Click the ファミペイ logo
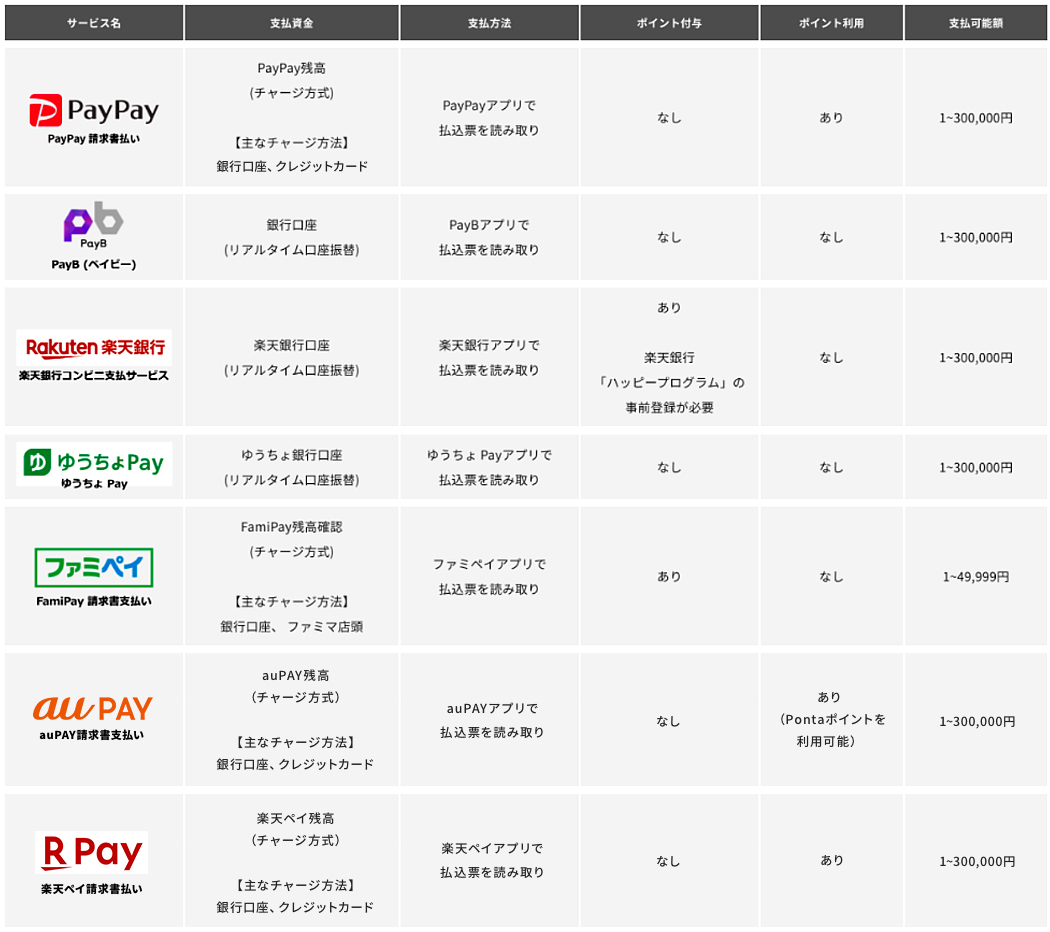The height and width of the screenshot is (932, 1050). point(94,568)
